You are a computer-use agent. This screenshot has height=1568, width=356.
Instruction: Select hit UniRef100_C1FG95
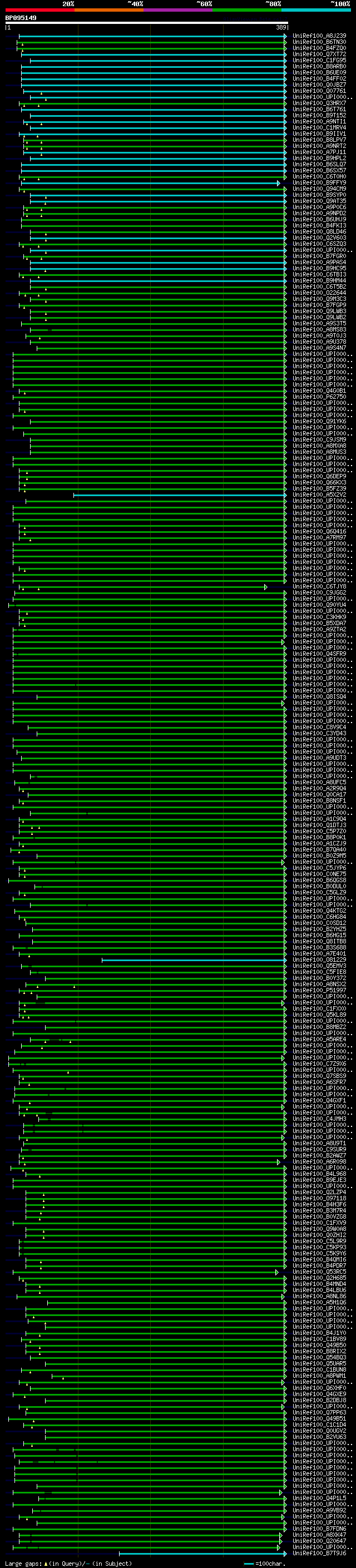(x=319, y=60)
